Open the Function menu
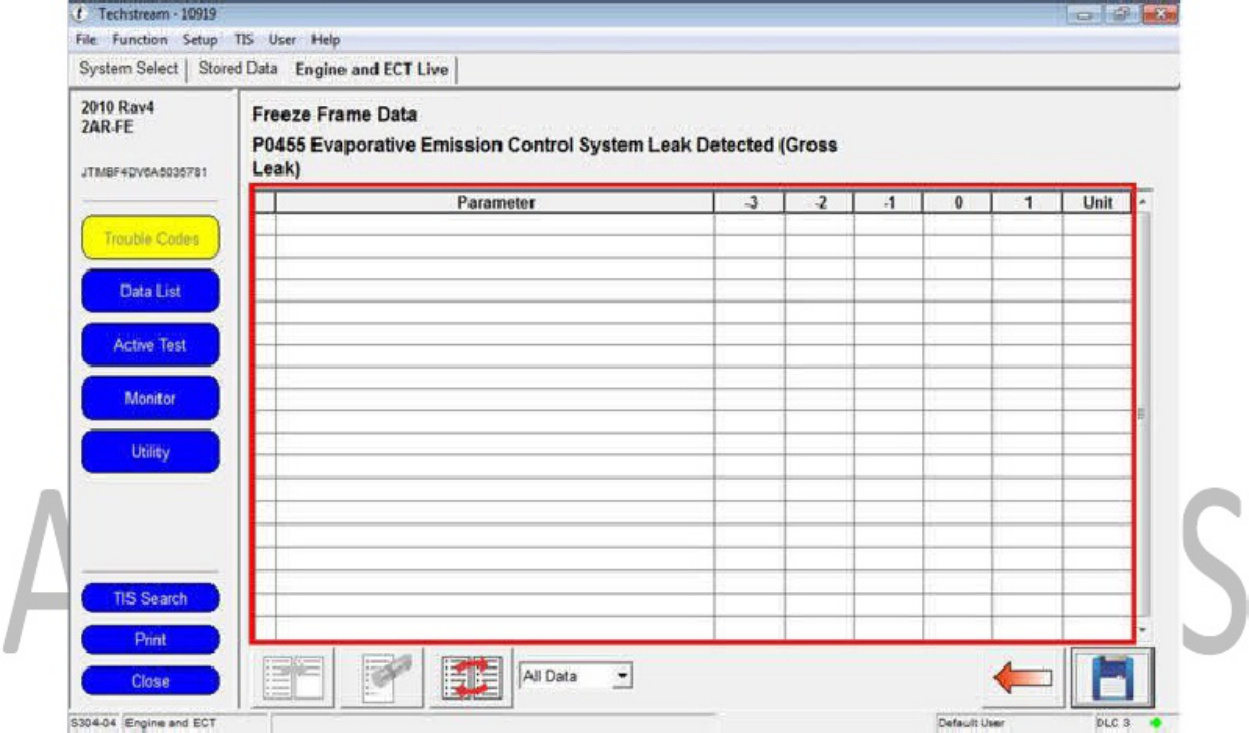Viewport: 1249px width, 733px height. tap(140, 40)
